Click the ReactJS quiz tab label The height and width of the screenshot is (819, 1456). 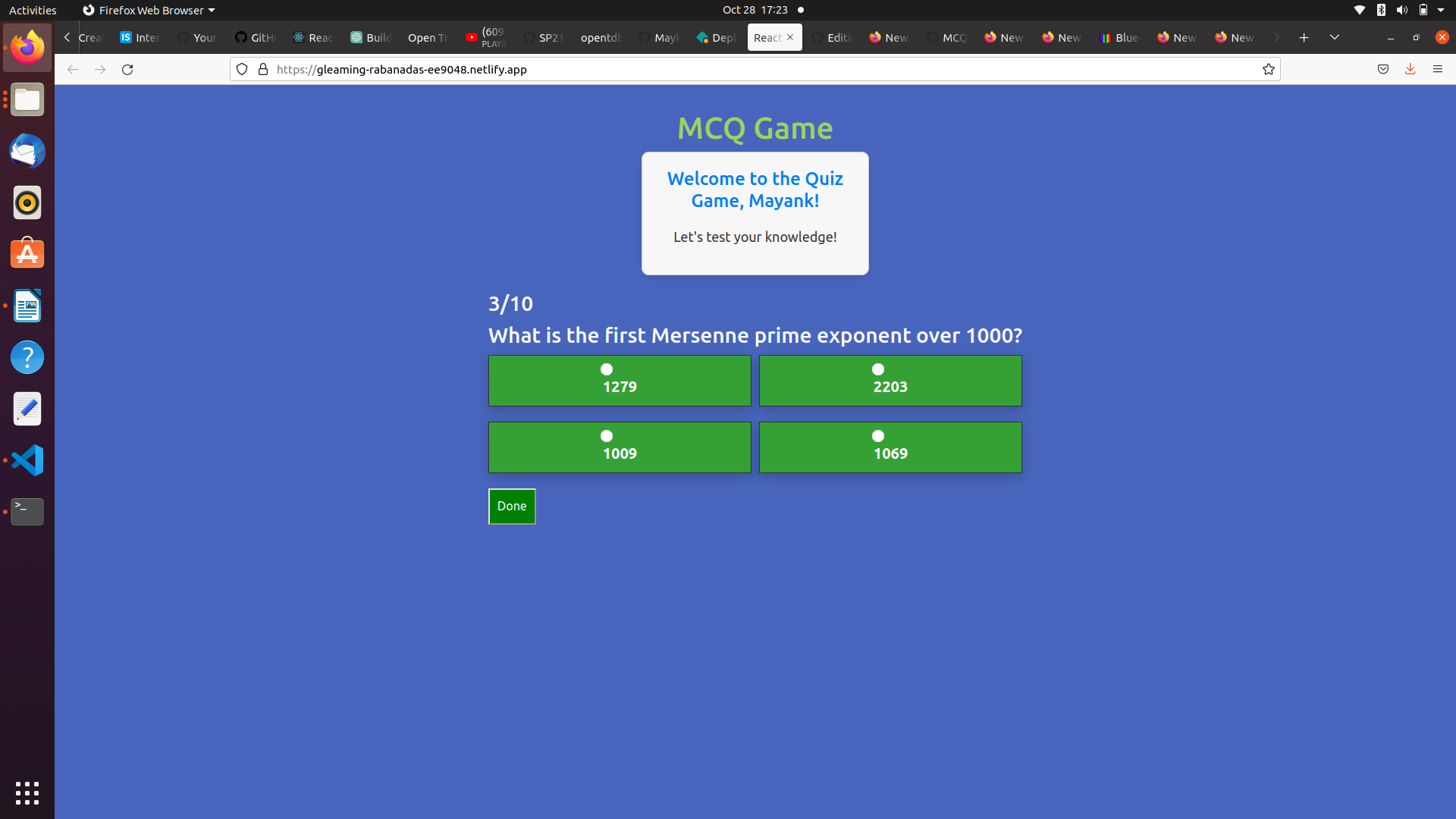click(765, 37)
